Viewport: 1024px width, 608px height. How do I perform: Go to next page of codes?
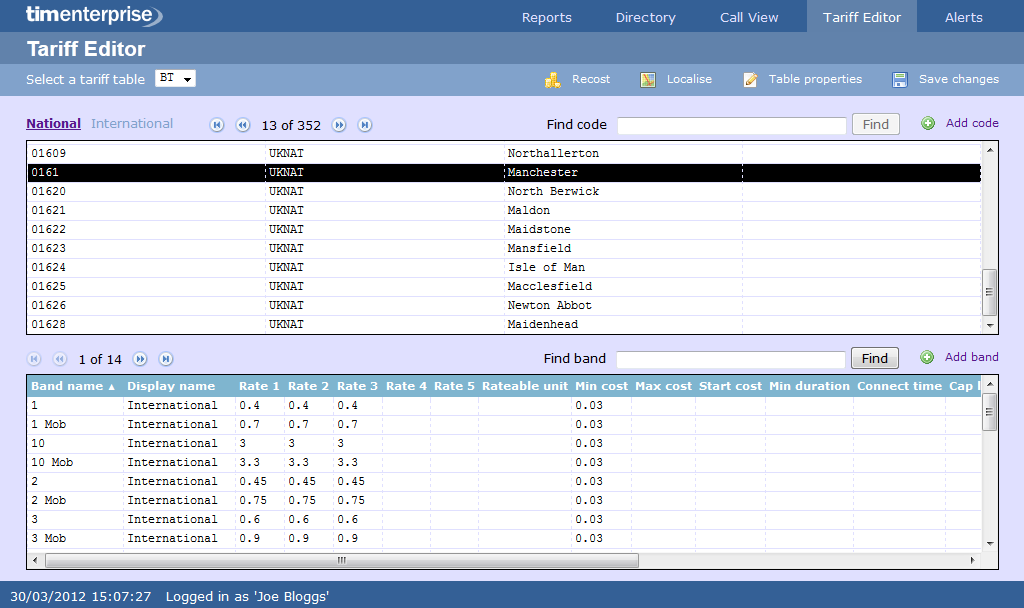point(339,125)
